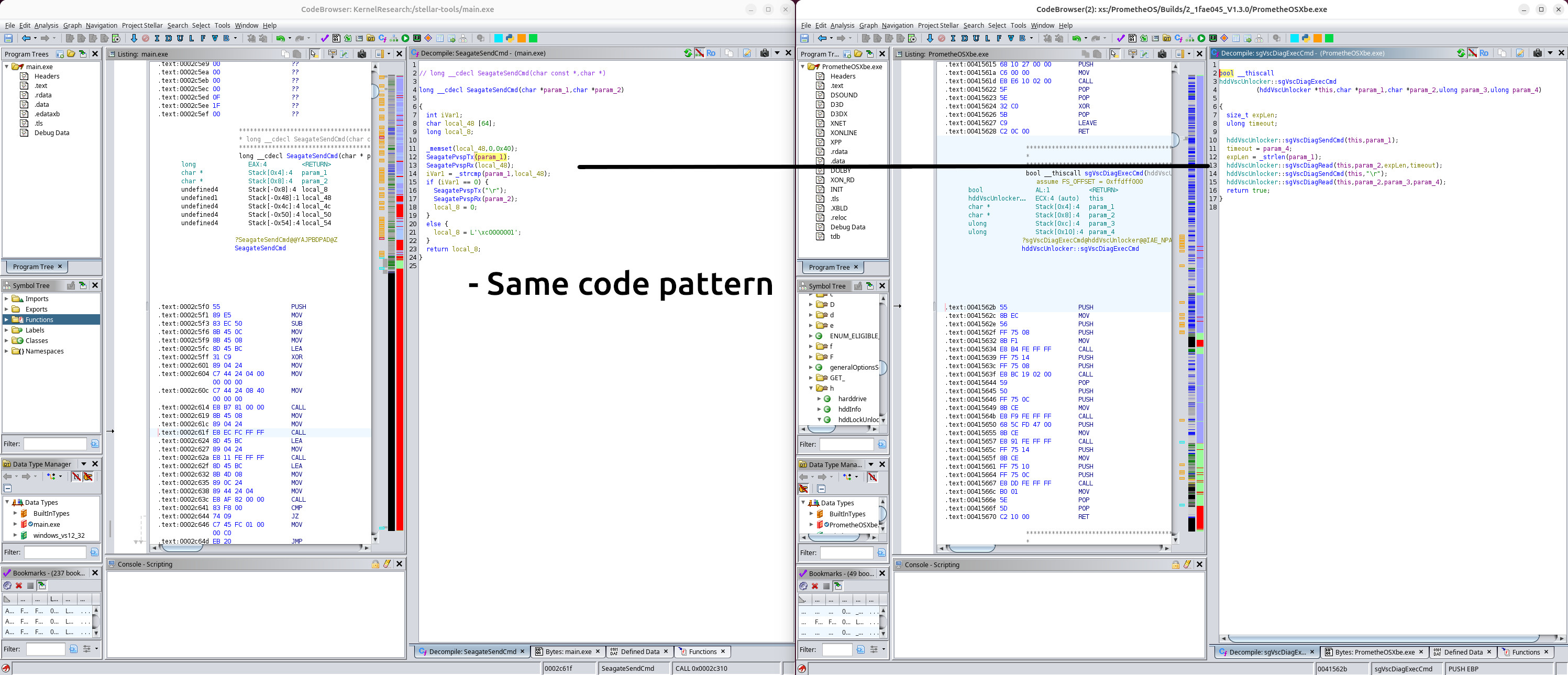The image size is (1568, 675).
Task: Expand harddrive class in right Symbol Tree
Action: coord(819,399)
